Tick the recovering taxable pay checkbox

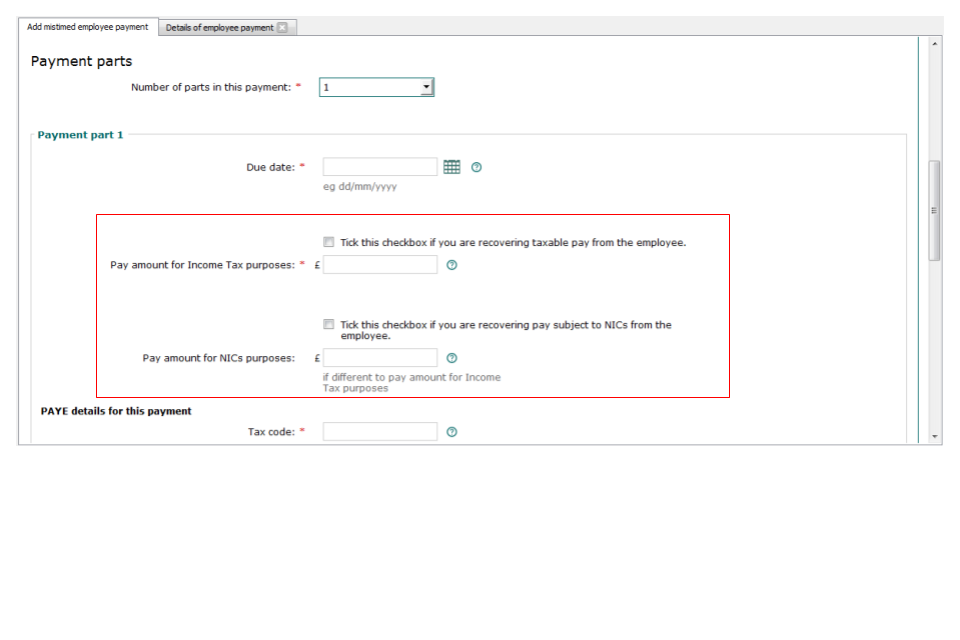tap(329, 242)
